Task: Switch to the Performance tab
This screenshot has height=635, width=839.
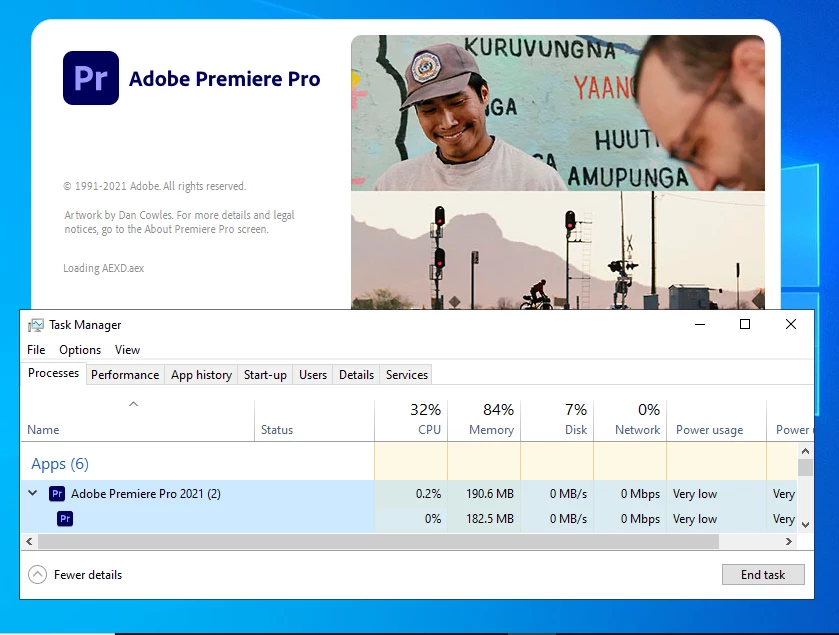Action: click(125, 374)
